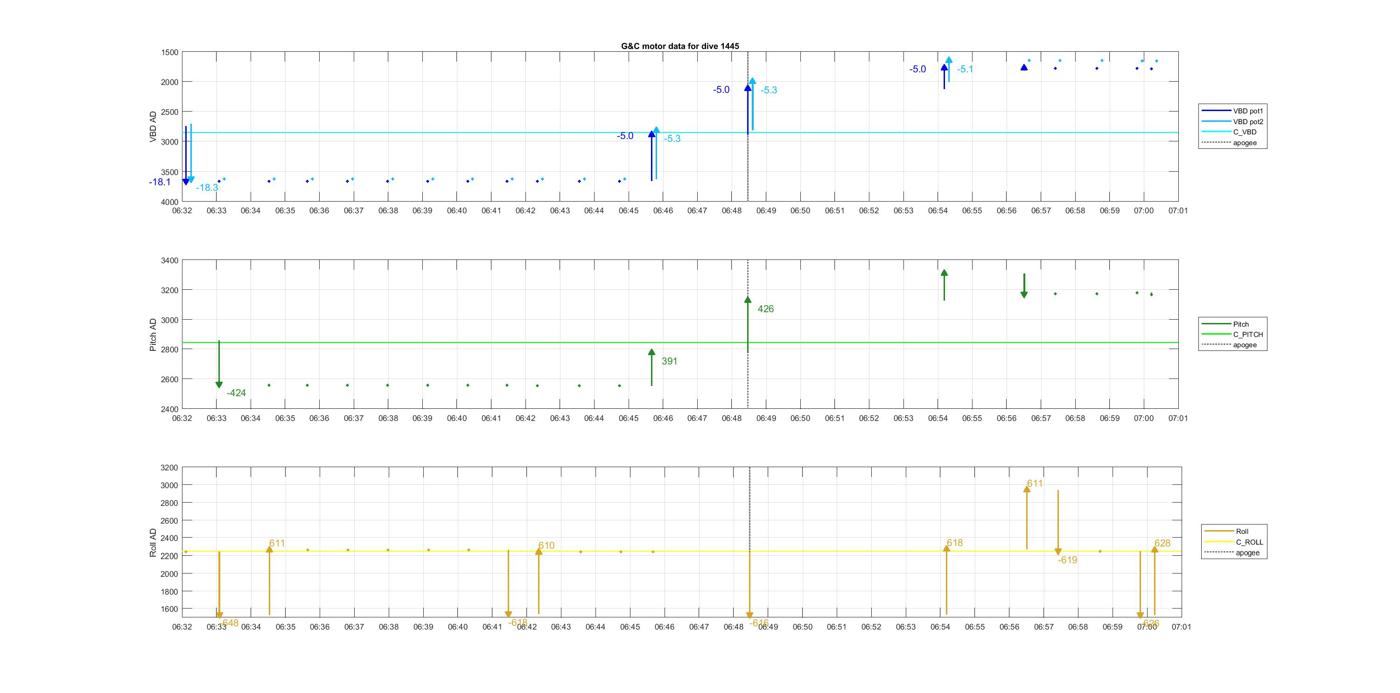Click the title "G&C motor data for dive 1445"
The image size is (1400, 693).
[x=680, y=46]
